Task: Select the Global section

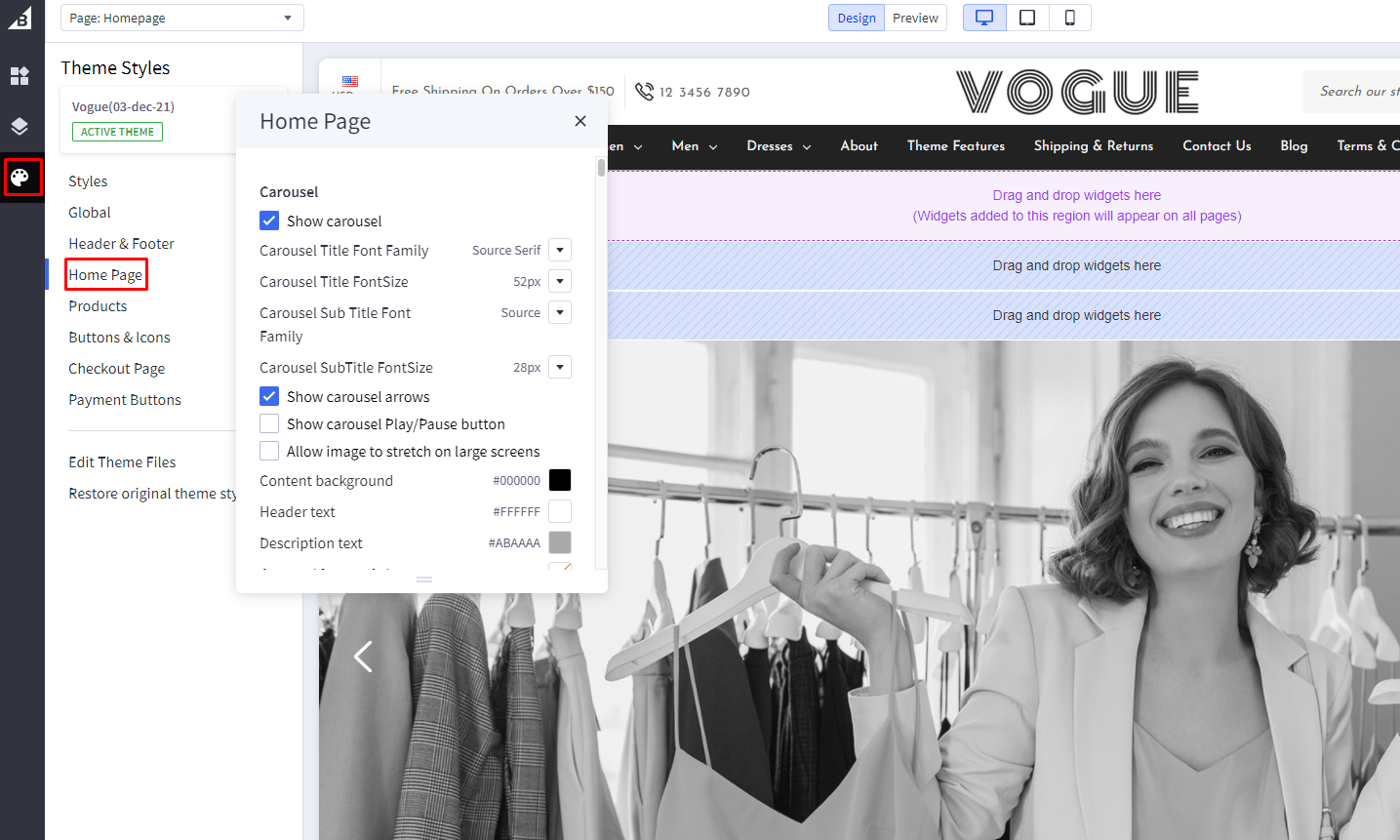Action: coord(90,213)
